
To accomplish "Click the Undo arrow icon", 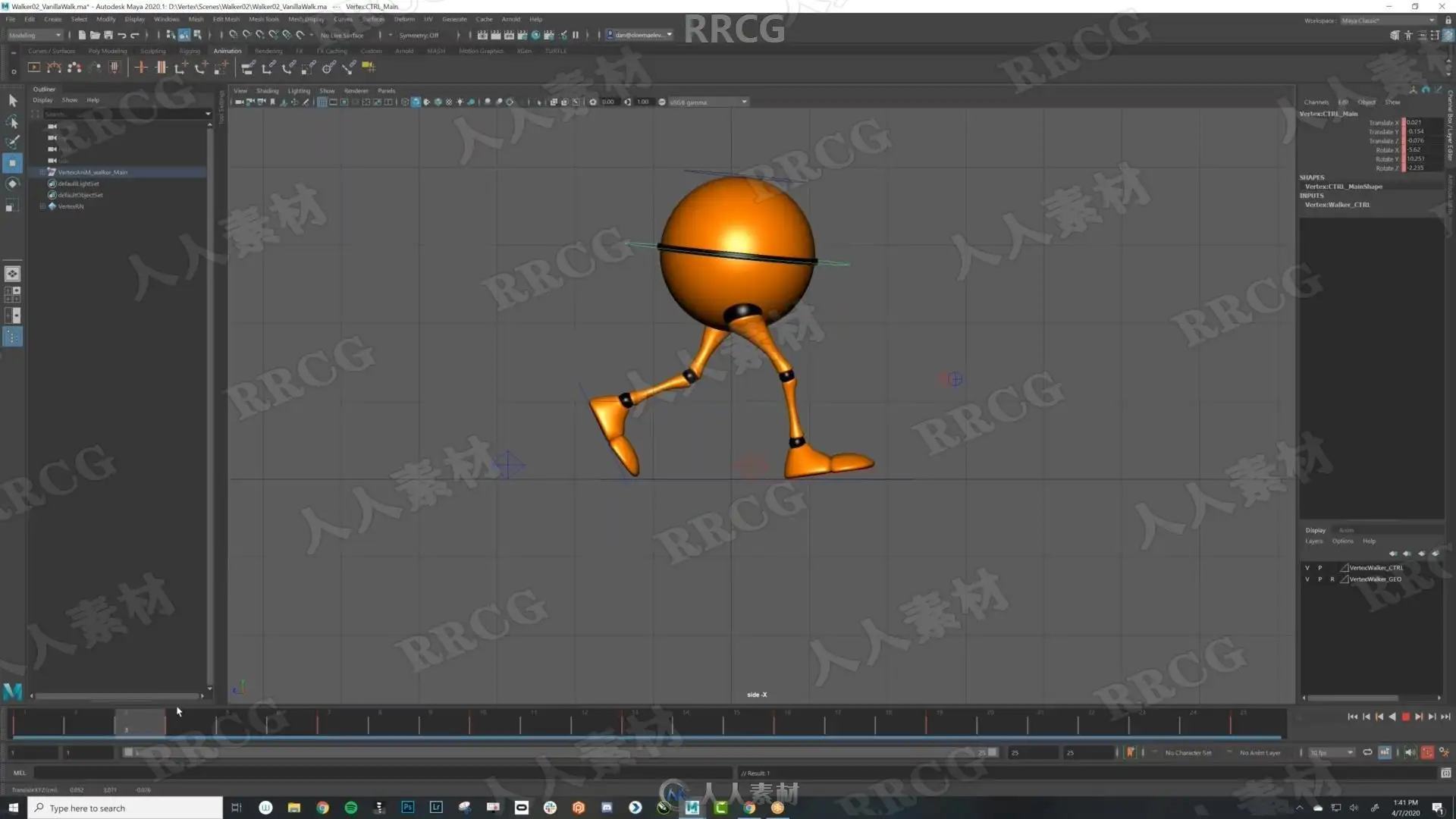I will [x=122, y=35].
